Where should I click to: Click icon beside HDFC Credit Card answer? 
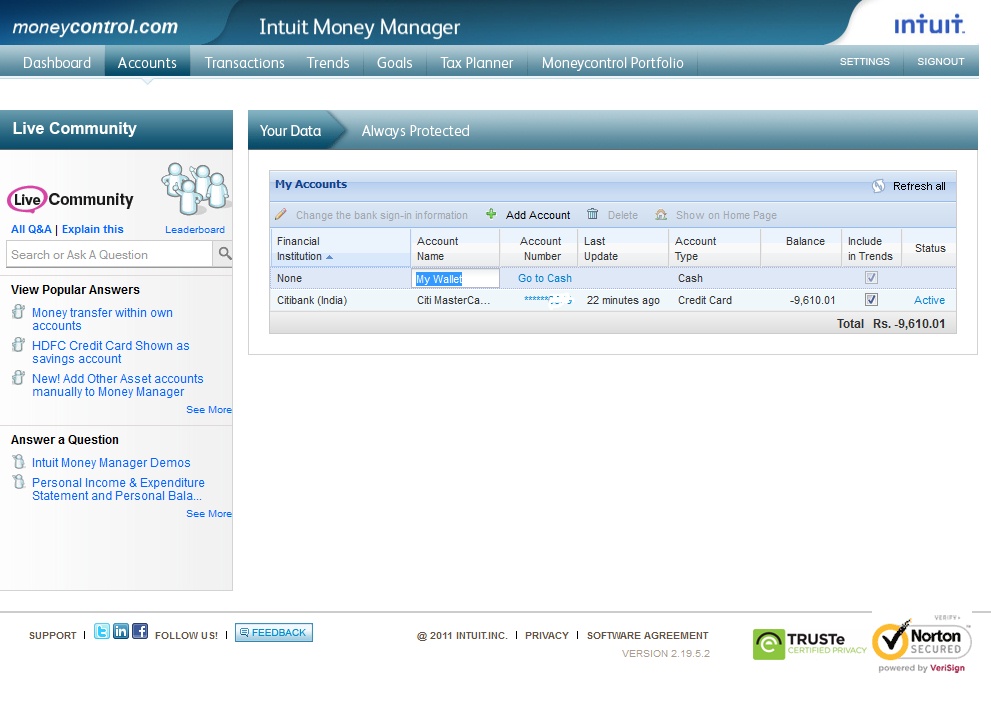click(x=18, y=344)
